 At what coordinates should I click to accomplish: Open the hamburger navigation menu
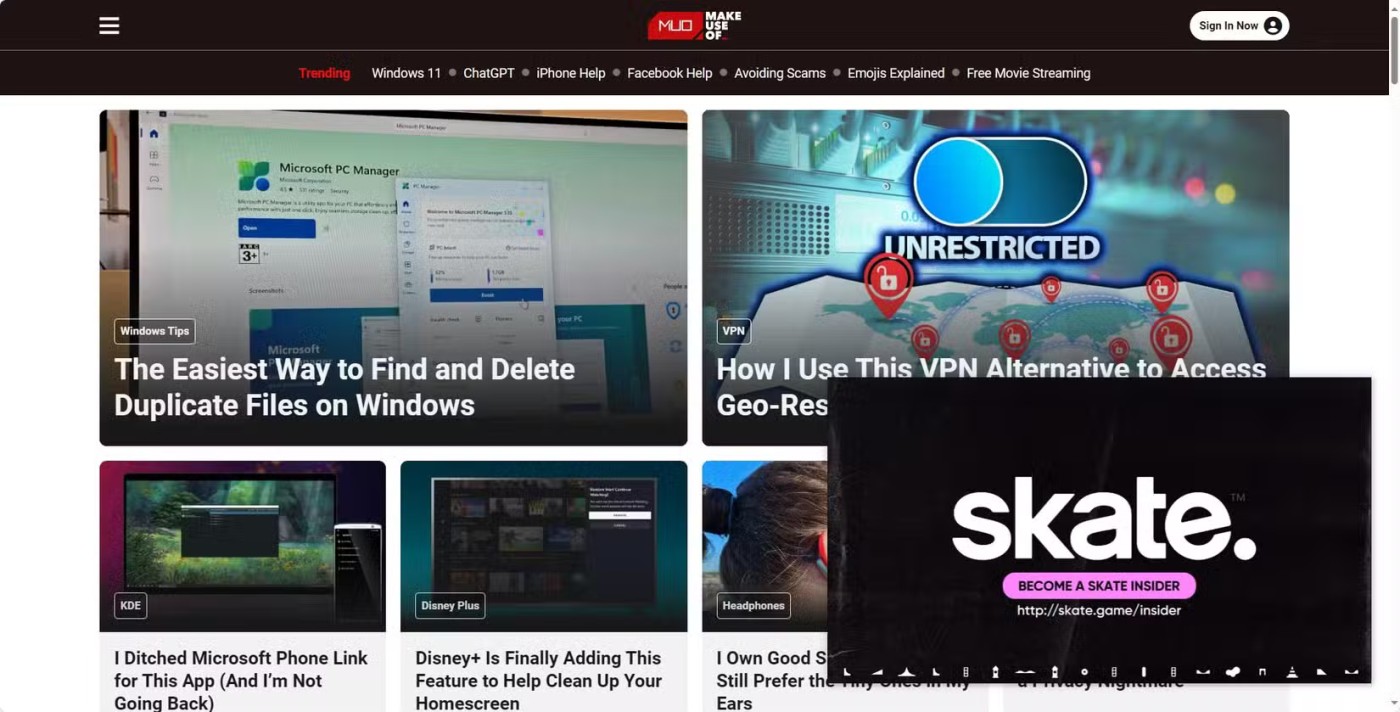pos(109,26)
